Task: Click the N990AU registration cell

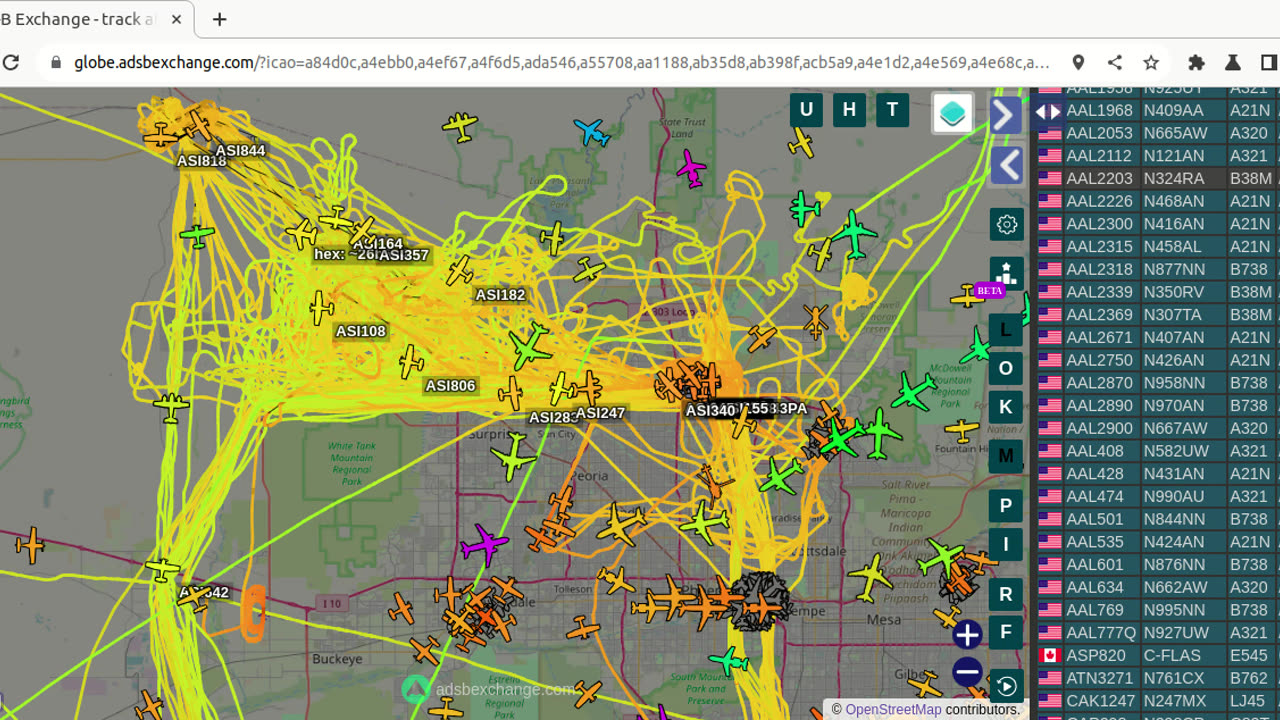Action: coord(1183,496)
